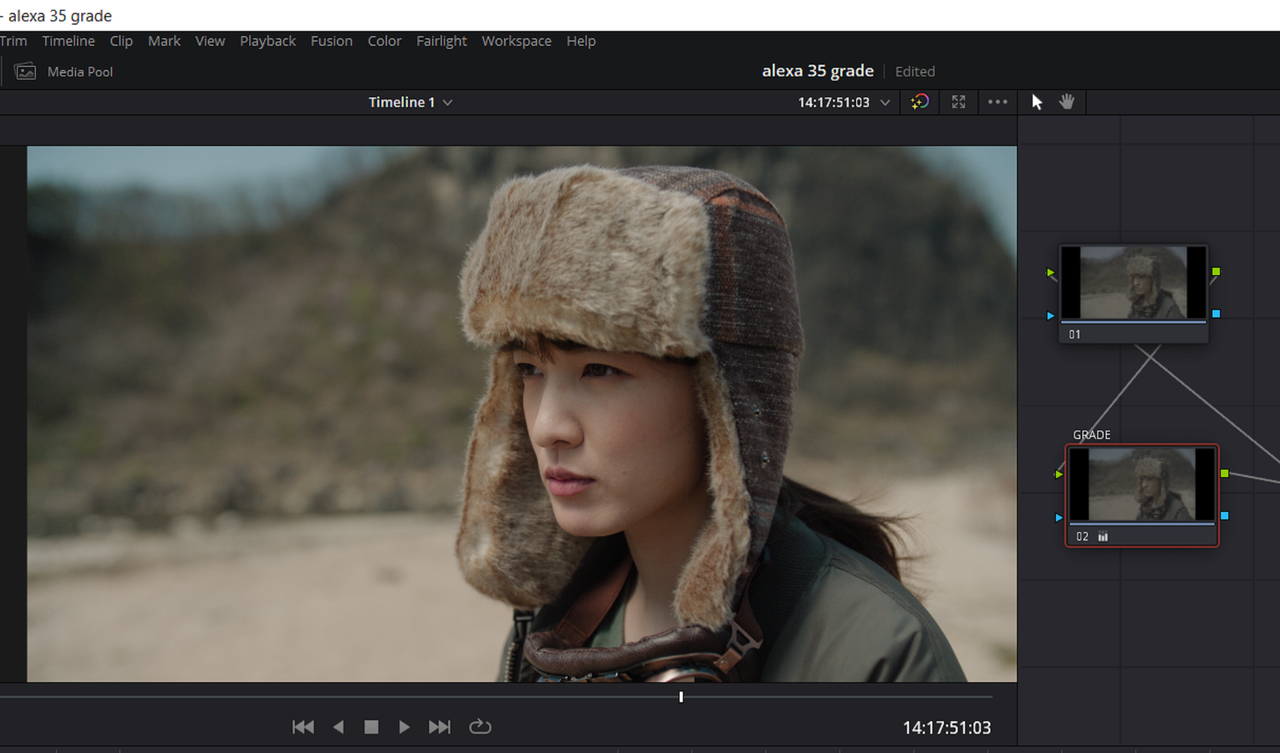The image size is (1280, 753).
Task: Open the Fusion menu
Action: [331, 41]
